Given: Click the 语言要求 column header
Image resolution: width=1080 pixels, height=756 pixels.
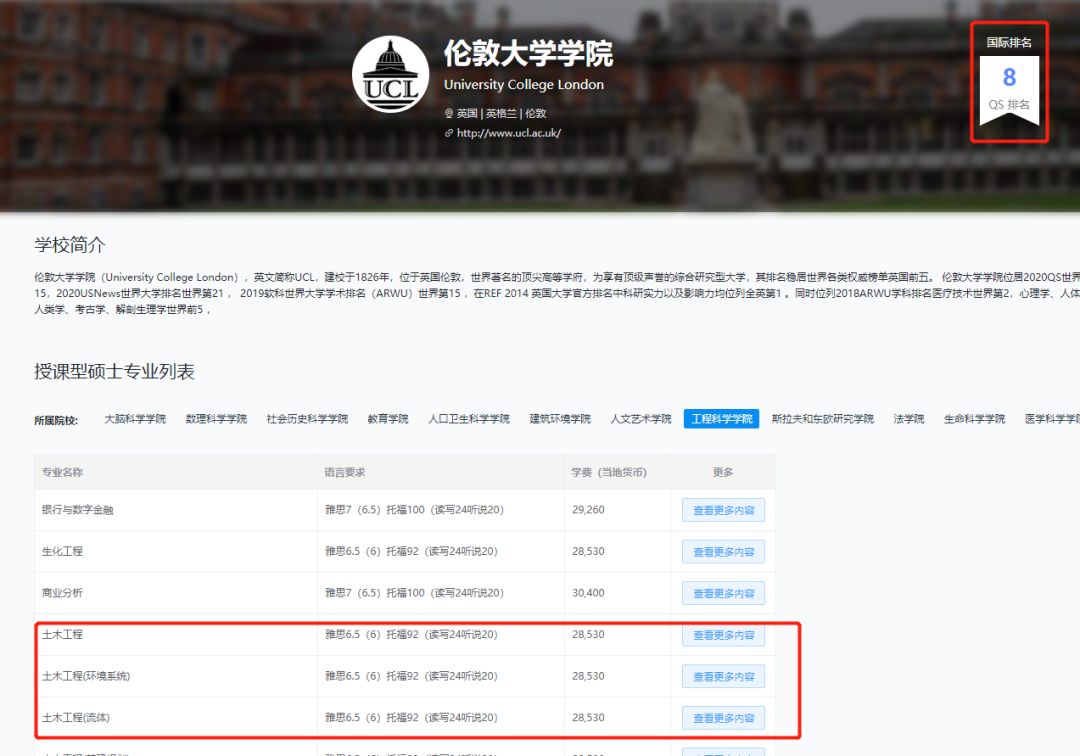Looking at the screenshot, I should point(345,472).
